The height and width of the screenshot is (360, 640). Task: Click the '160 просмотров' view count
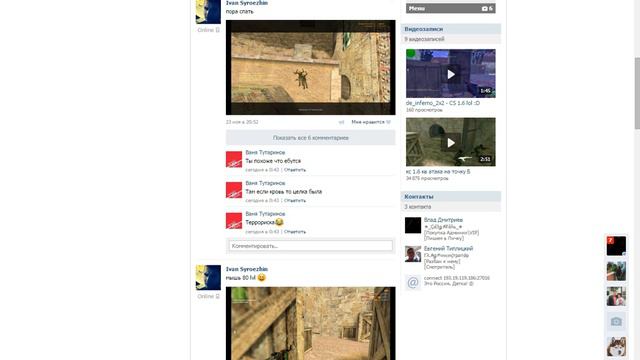pyautogui.click(x=424, y=110)
